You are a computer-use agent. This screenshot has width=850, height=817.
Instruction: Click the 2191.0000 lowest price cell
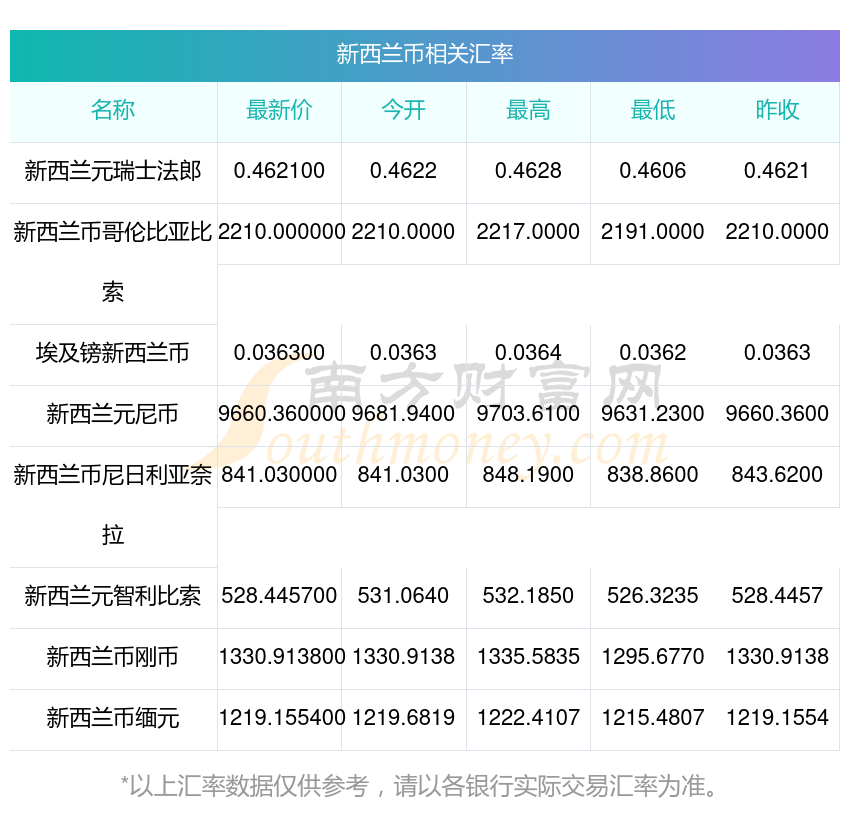tap(652, 232)
